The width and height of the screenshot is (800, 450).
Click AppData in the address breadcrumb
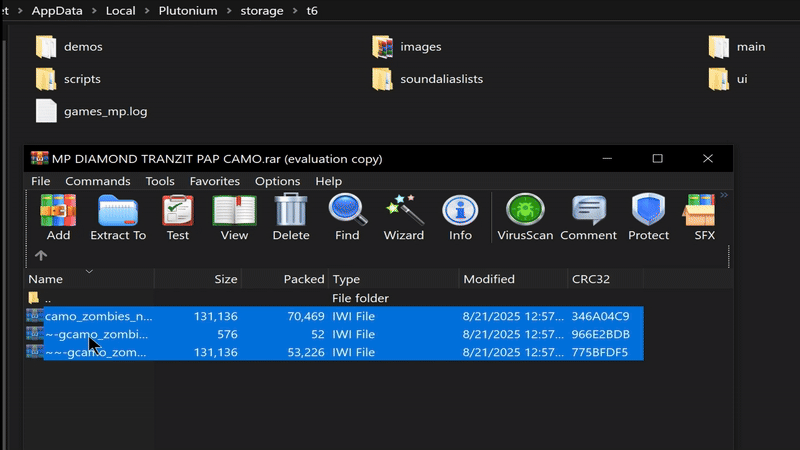click(57, 11)
